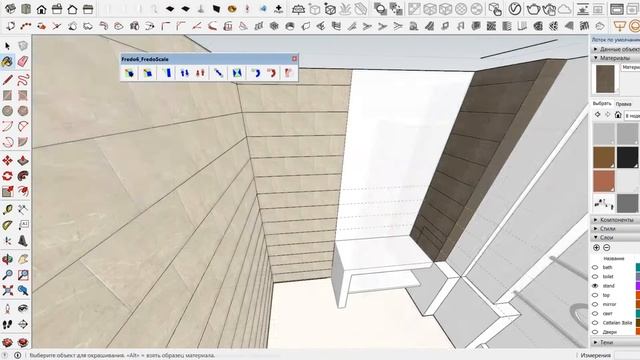Toggle visibility of mirror layer

[595, 304]
